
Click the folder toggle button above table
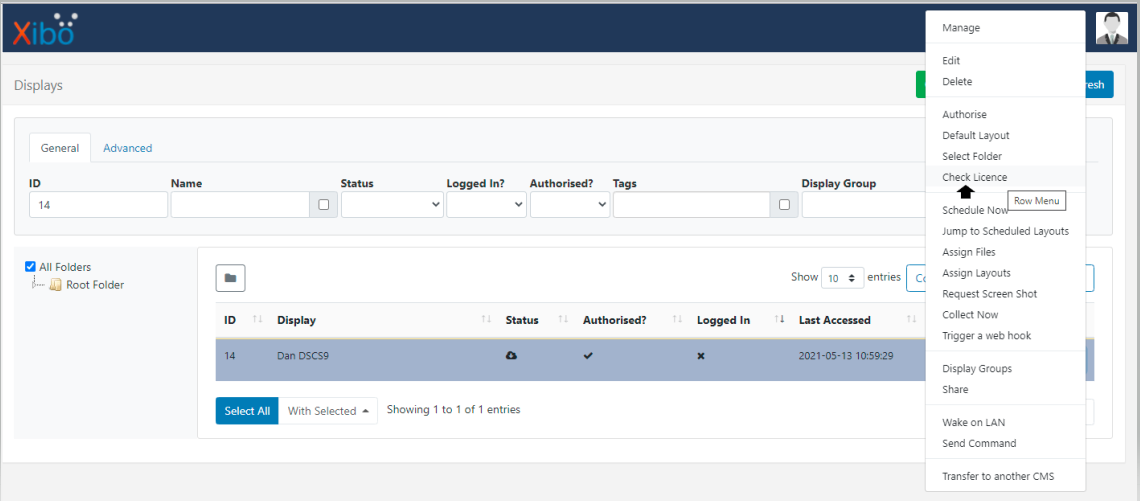coord(230,278)
